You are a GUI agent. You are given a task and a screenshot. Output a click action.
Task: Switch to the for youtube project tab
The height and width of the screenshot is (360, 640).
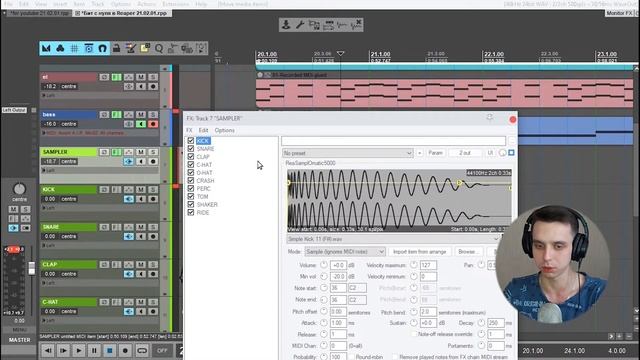(39, 13)
